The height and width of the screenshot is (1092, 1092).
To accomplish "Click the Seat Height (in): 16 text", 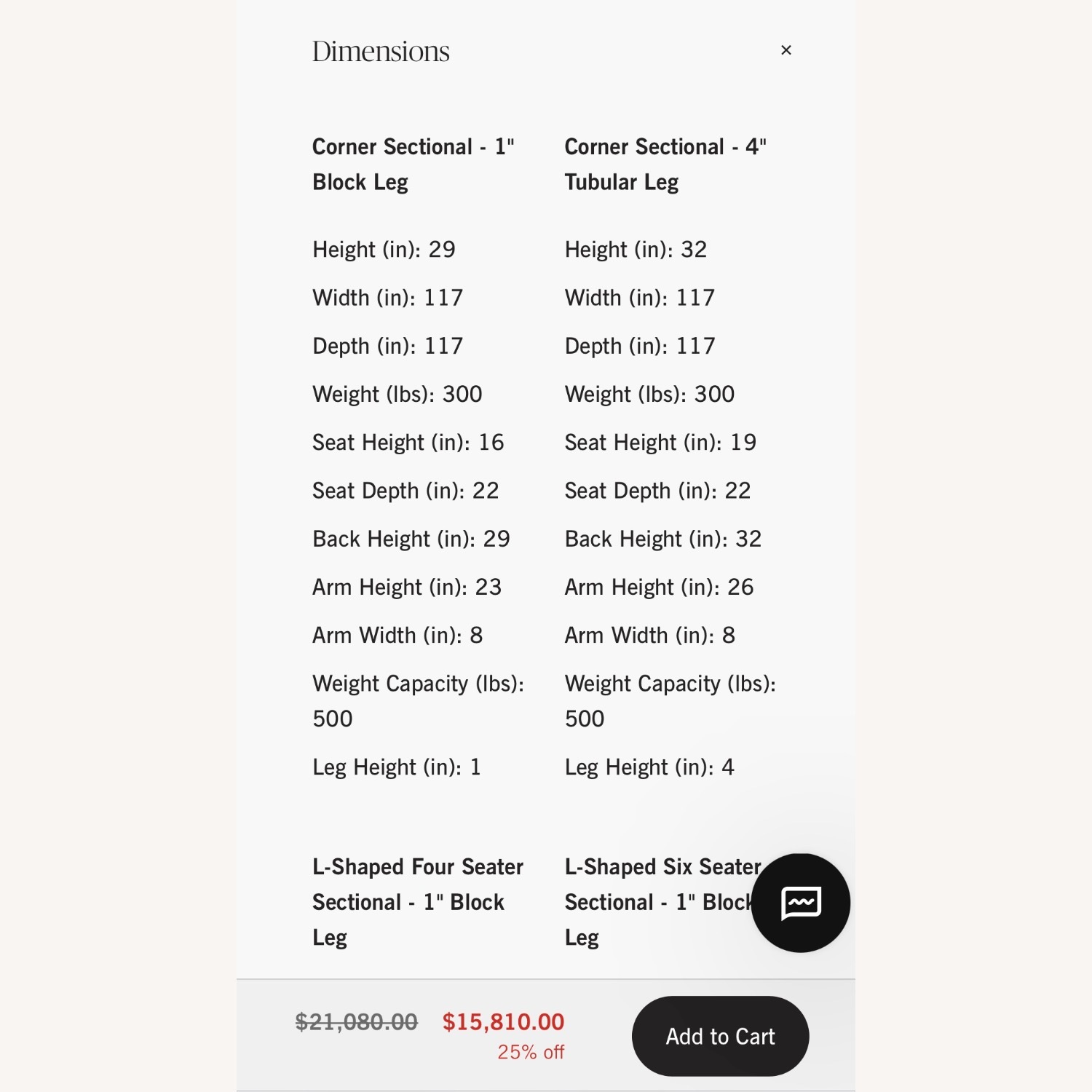I will tap(408, 443).
